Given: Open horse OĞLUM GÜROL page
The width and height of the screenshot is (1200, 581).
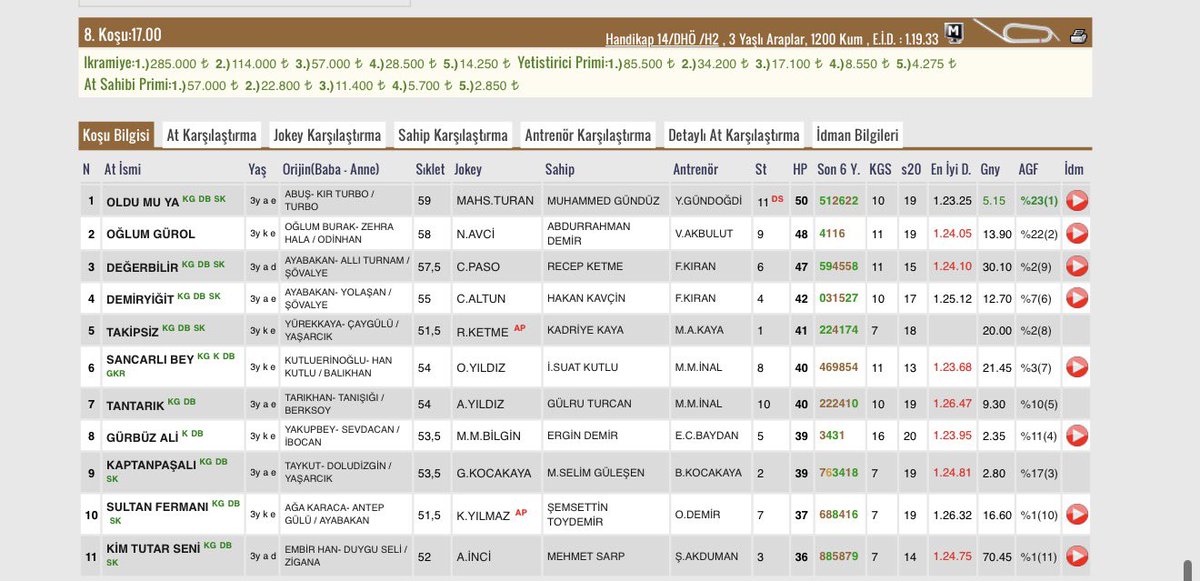Looking at the screenshot, I should 150,234.
